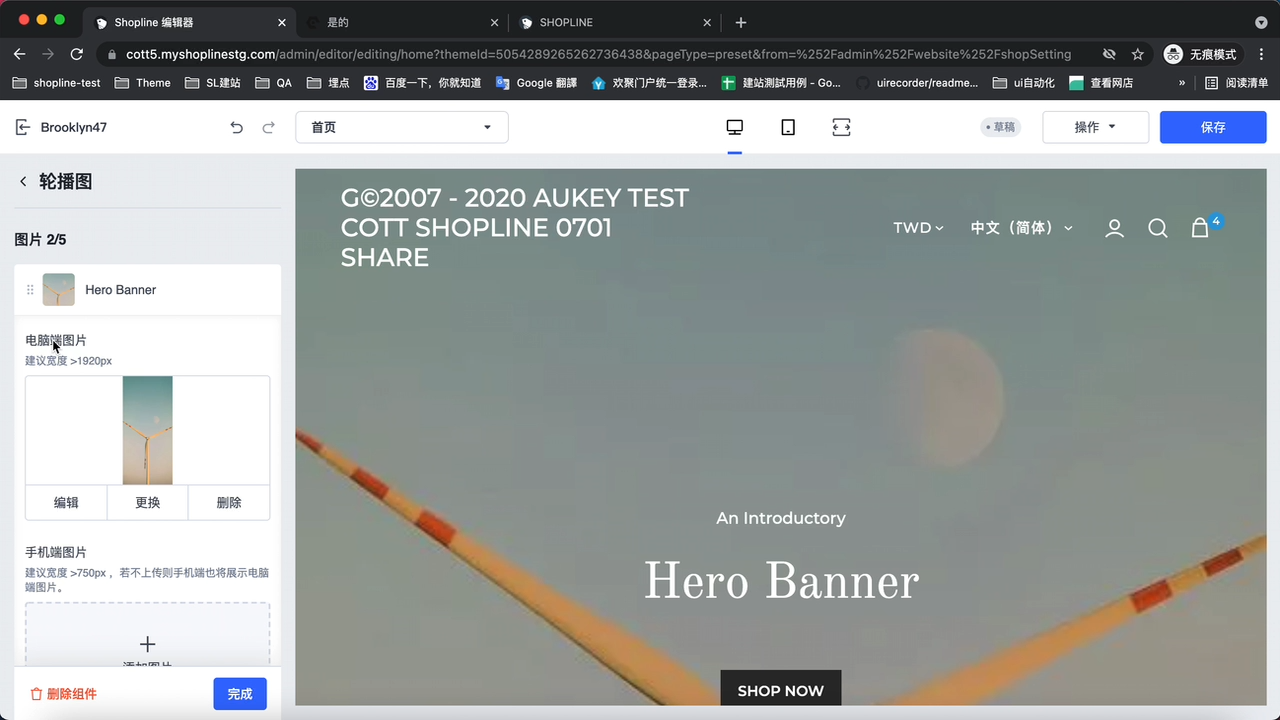The width and height of the screenshot is (1280, 720).
Task: Go back from 轮播图 panel
Action: tap(23, 182)
